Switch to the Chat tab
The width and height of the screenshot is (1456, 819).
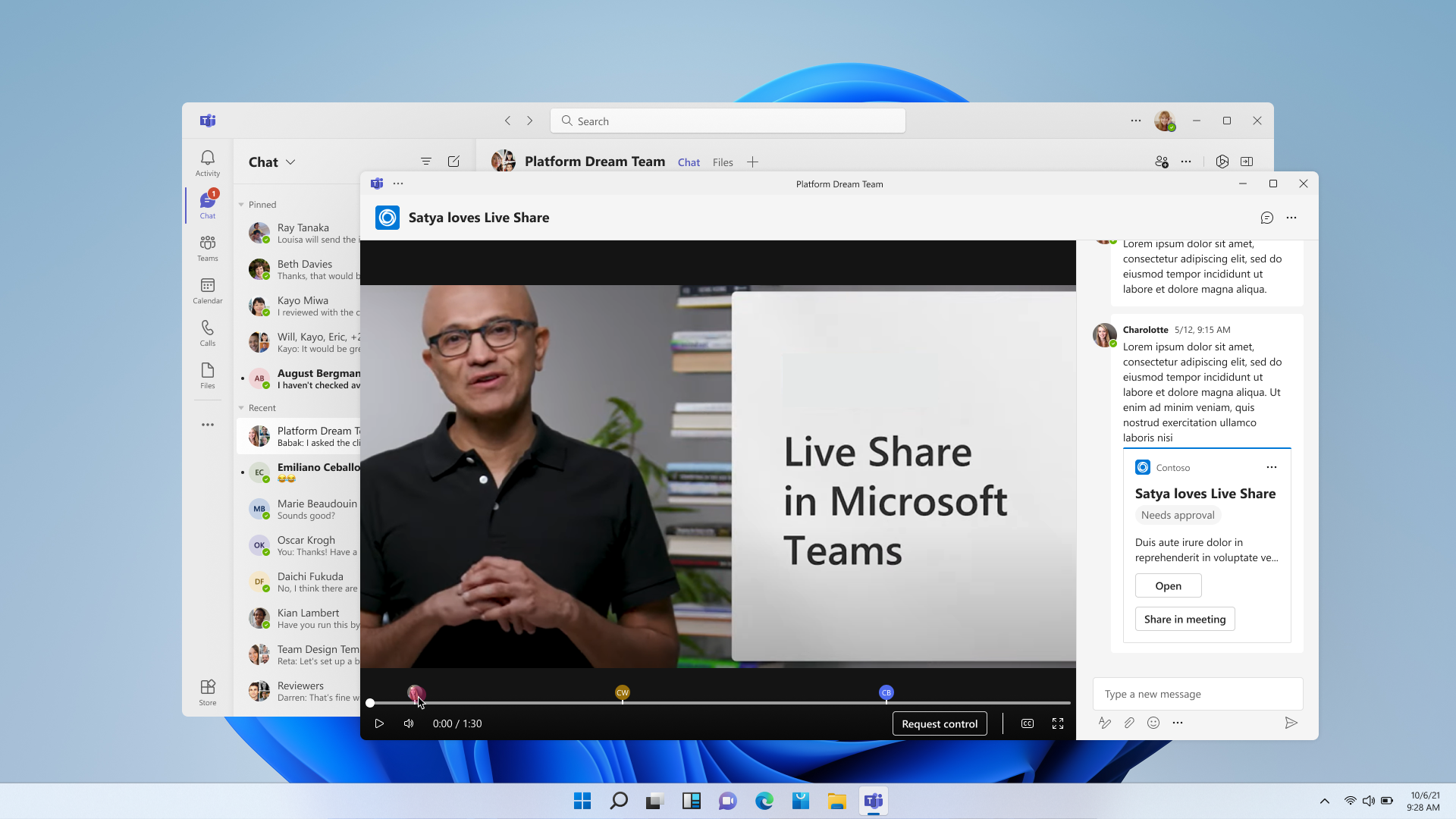pyautogui.click(x=689, y=162)
